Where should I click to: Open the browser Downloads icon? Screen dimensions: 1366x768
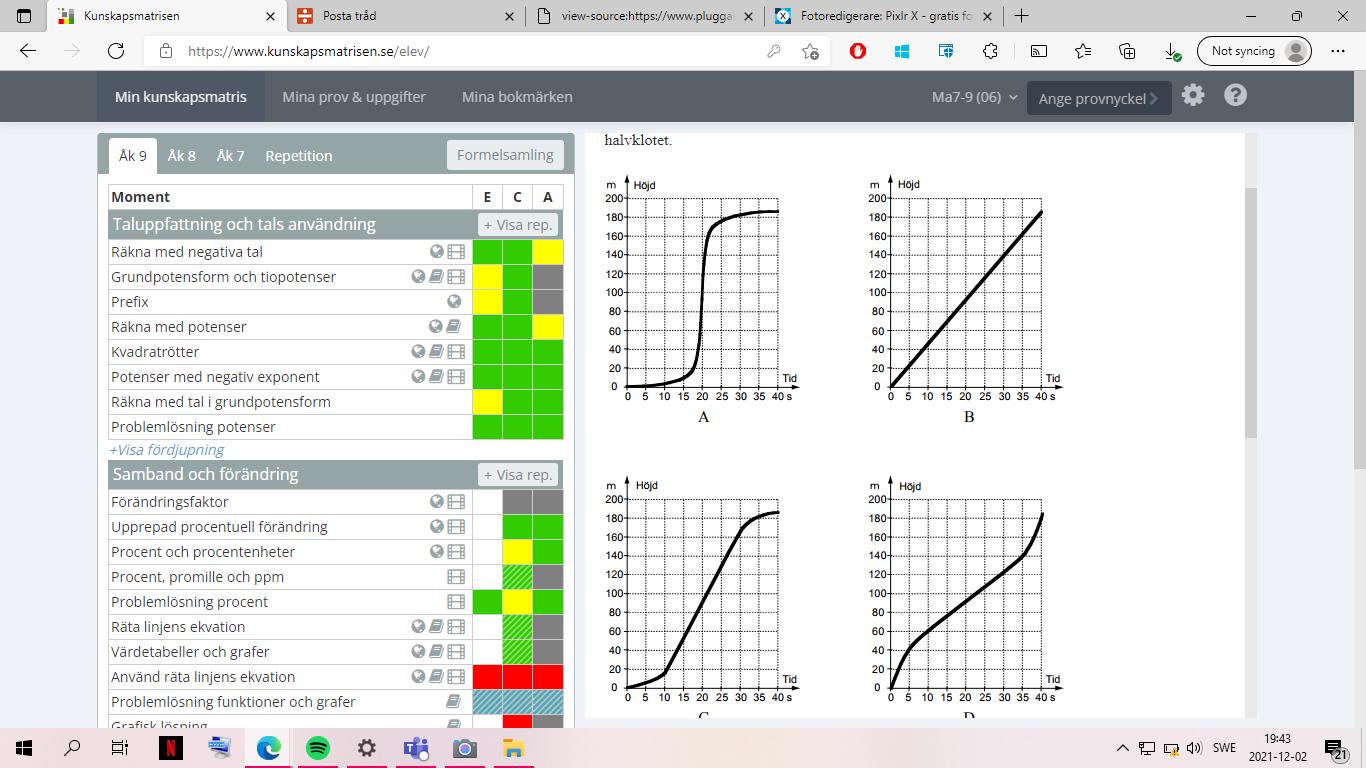coord(1171,51)
